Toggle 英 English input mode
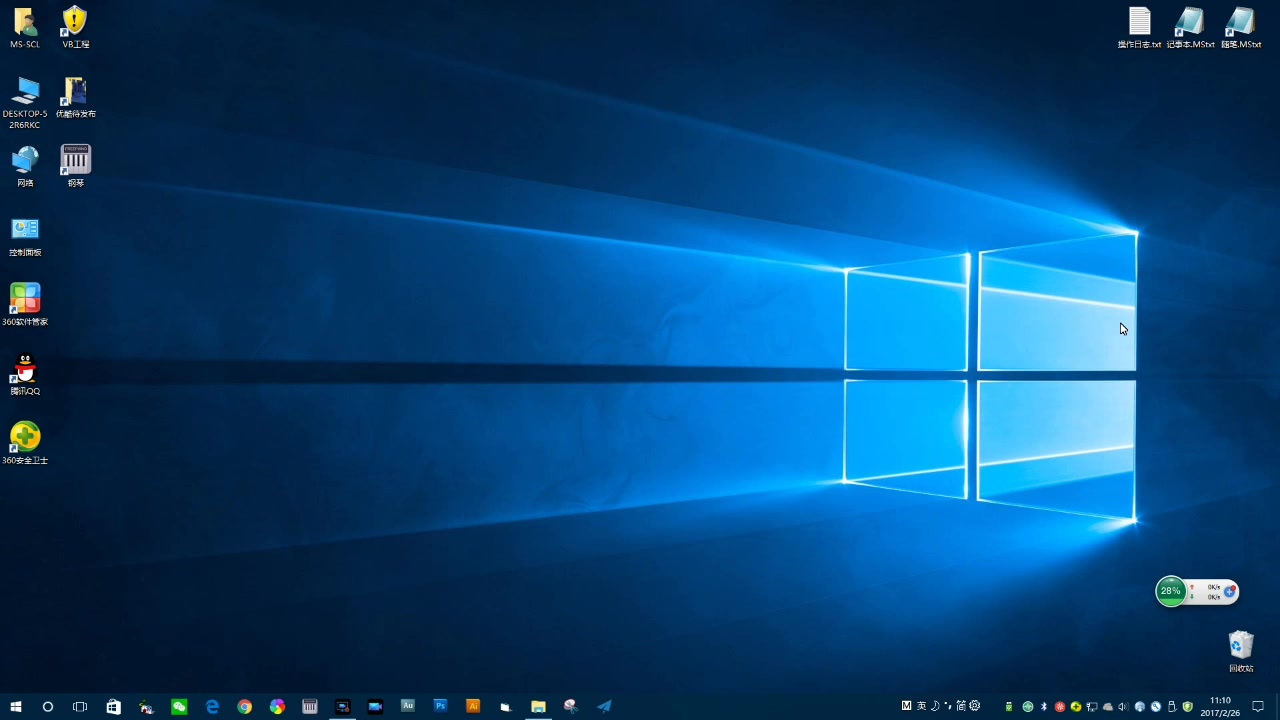Image resolution: width=1280 pixels, height=720 pixels. tap(921, 706)
